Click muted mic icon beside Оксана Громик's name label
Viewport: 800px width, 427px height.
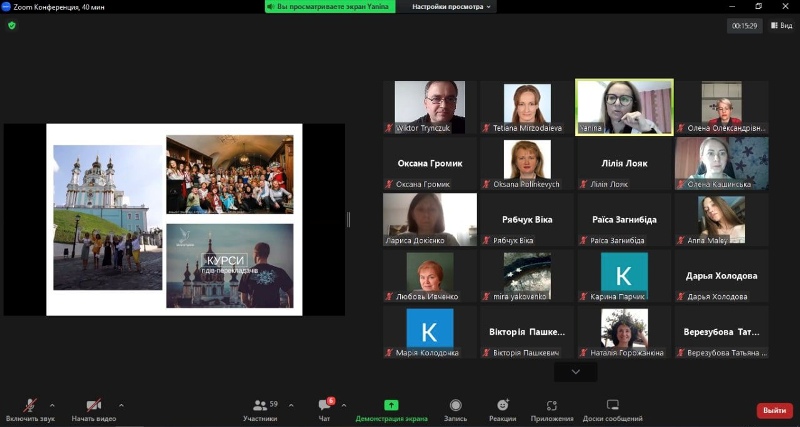[x=389, y=184]
